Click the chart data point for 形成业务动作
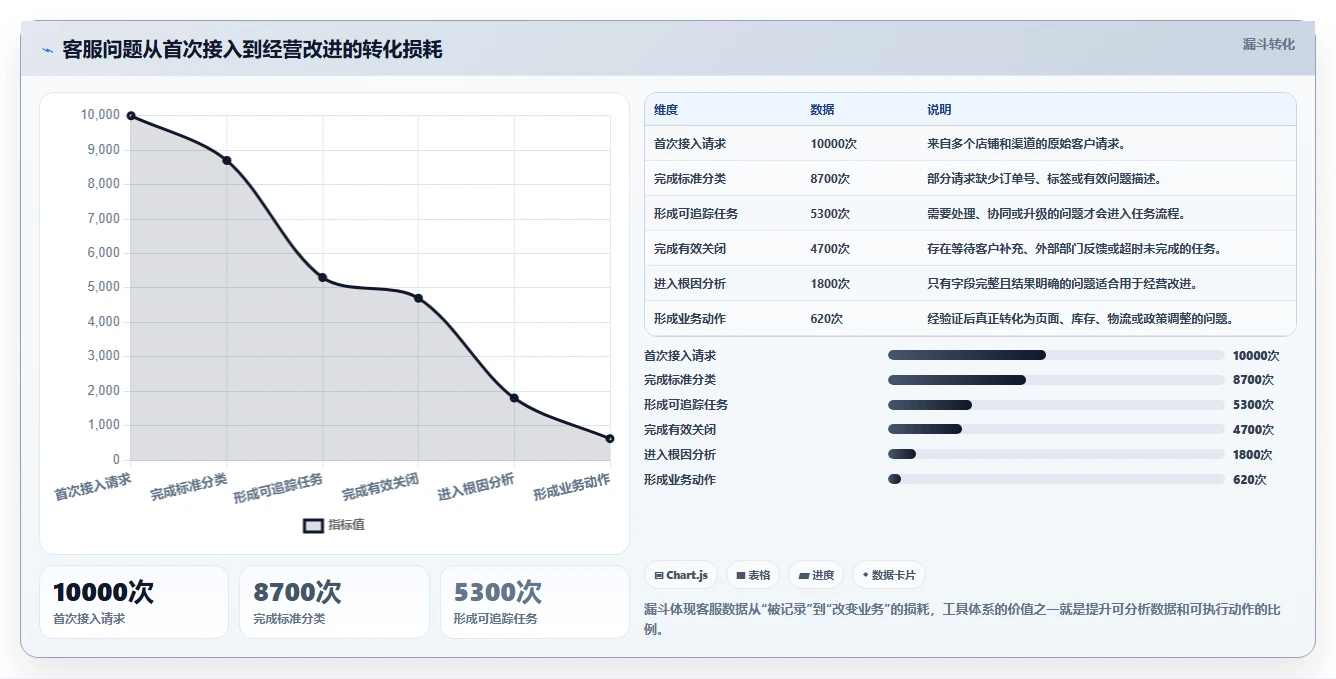1336x679 pixels. click(610, 439)
